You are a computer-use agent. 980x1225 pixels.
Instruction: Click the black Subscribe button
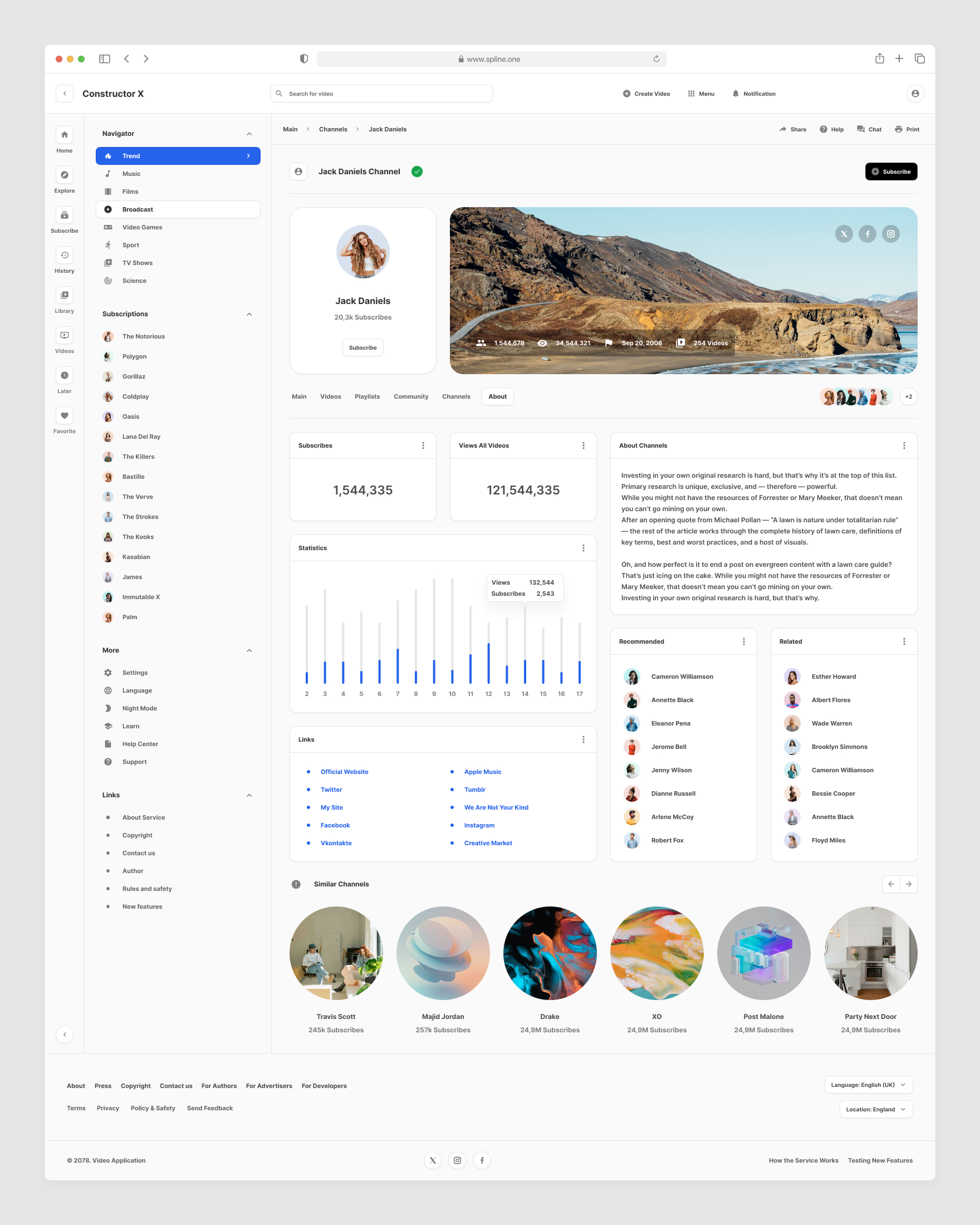tap(891, 171)
